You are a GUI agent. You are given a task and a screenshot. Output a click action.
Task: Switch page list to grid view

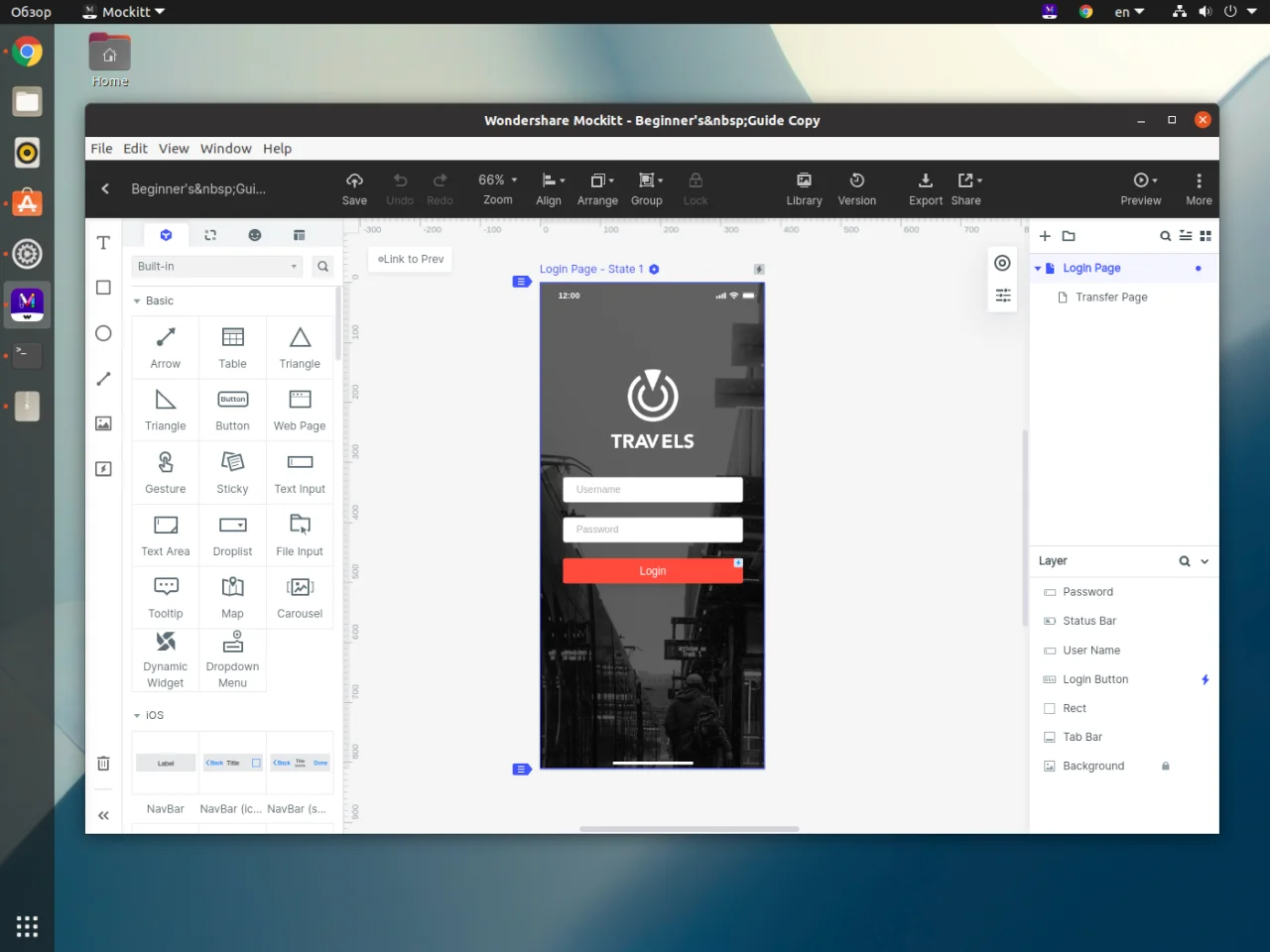(1206, 236)
